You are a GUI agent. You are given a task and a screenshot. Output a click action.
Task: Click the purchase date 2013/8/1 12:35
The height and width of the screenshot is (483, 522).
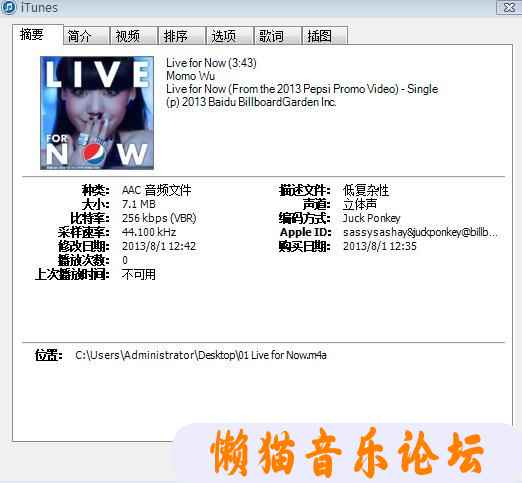[380, 246]
